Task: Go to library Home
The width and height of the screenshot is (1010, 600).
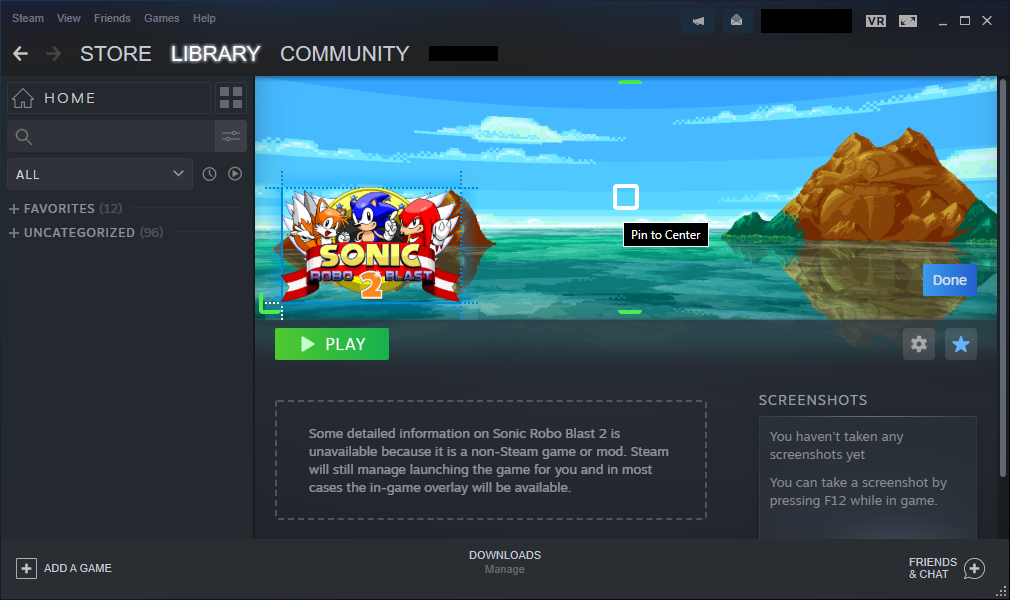Action: tap(109, 98)
